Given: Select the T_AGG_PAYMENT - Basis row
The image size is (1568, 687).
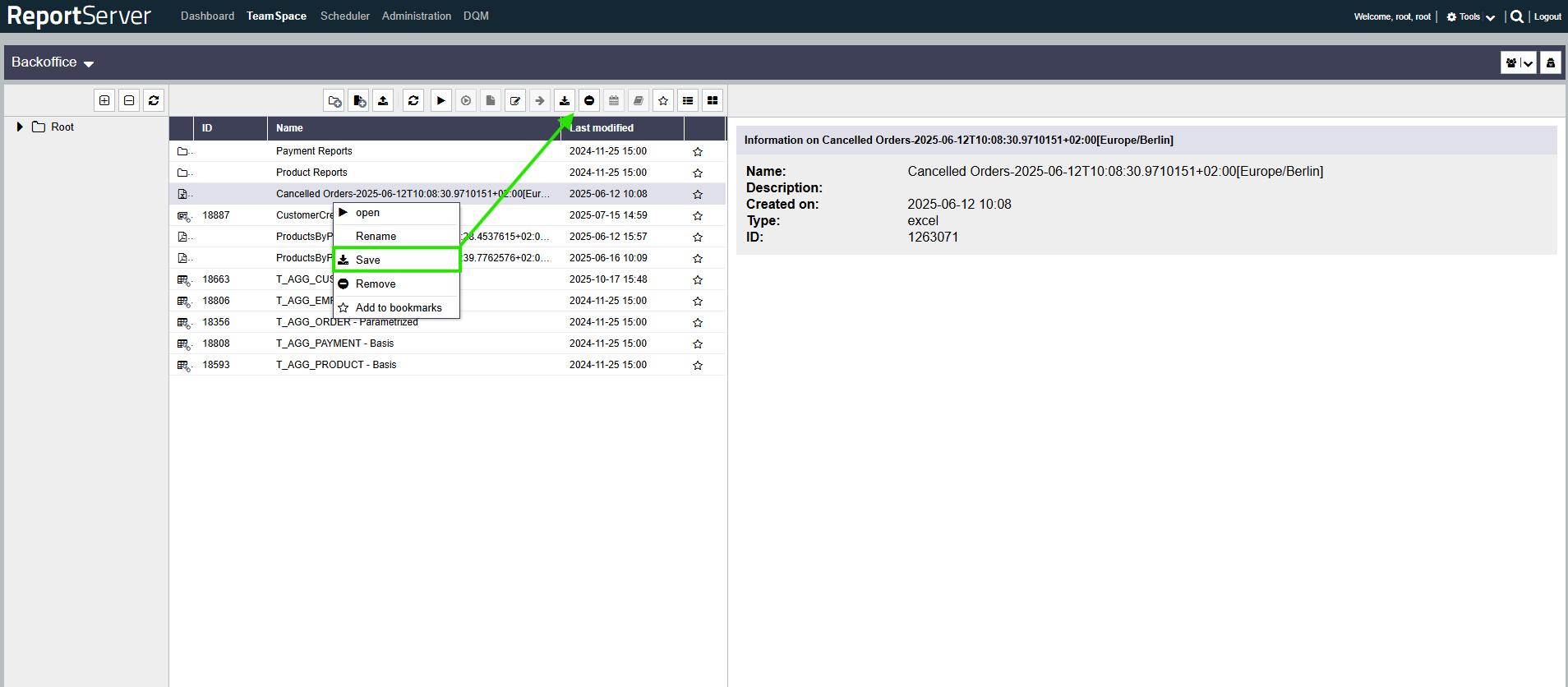Looking at the screenshot, I should click(x=334, y=343).
